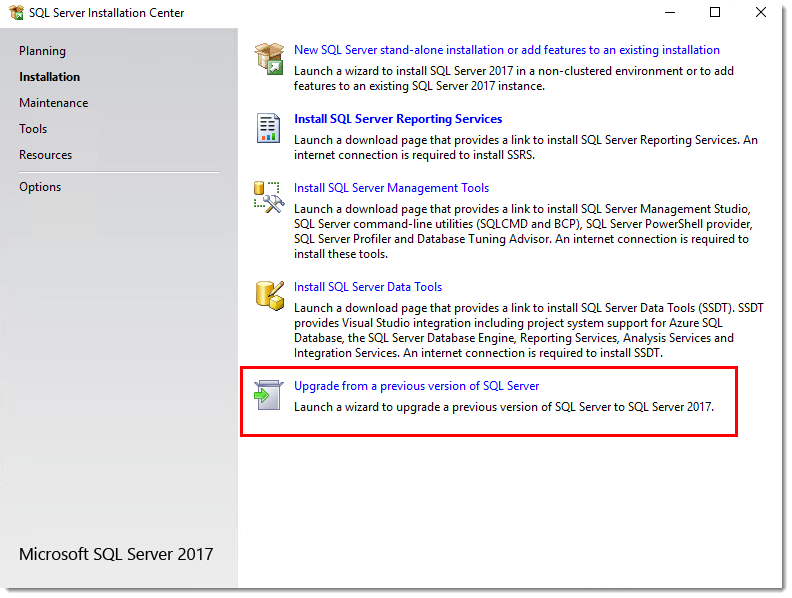Screen dimensions: 792x598
Task: Close the SQL Server Installation Center window
Action: [761, 12]
